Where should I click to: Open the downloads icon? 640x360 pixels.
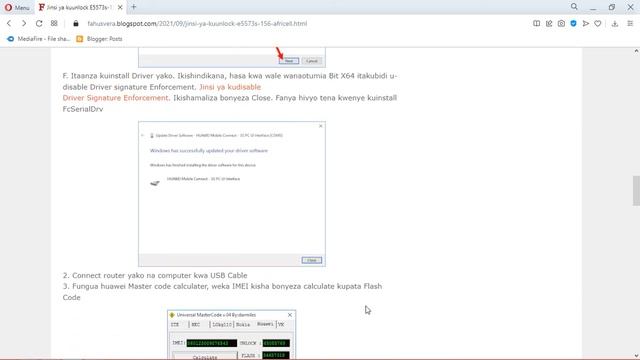tap(615, 24)
